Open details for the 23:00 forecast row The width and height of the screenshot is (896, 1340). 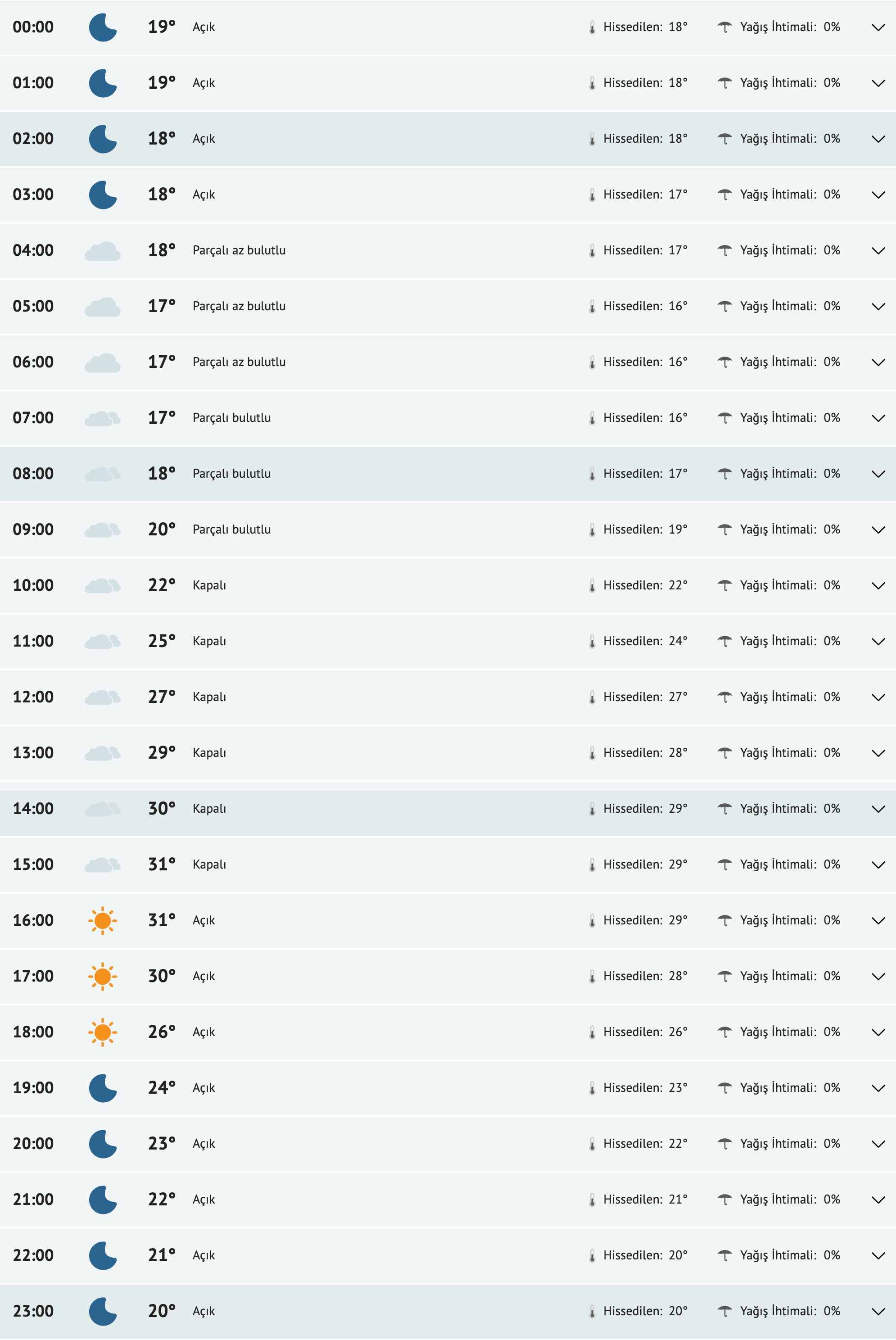[878, 1311]
